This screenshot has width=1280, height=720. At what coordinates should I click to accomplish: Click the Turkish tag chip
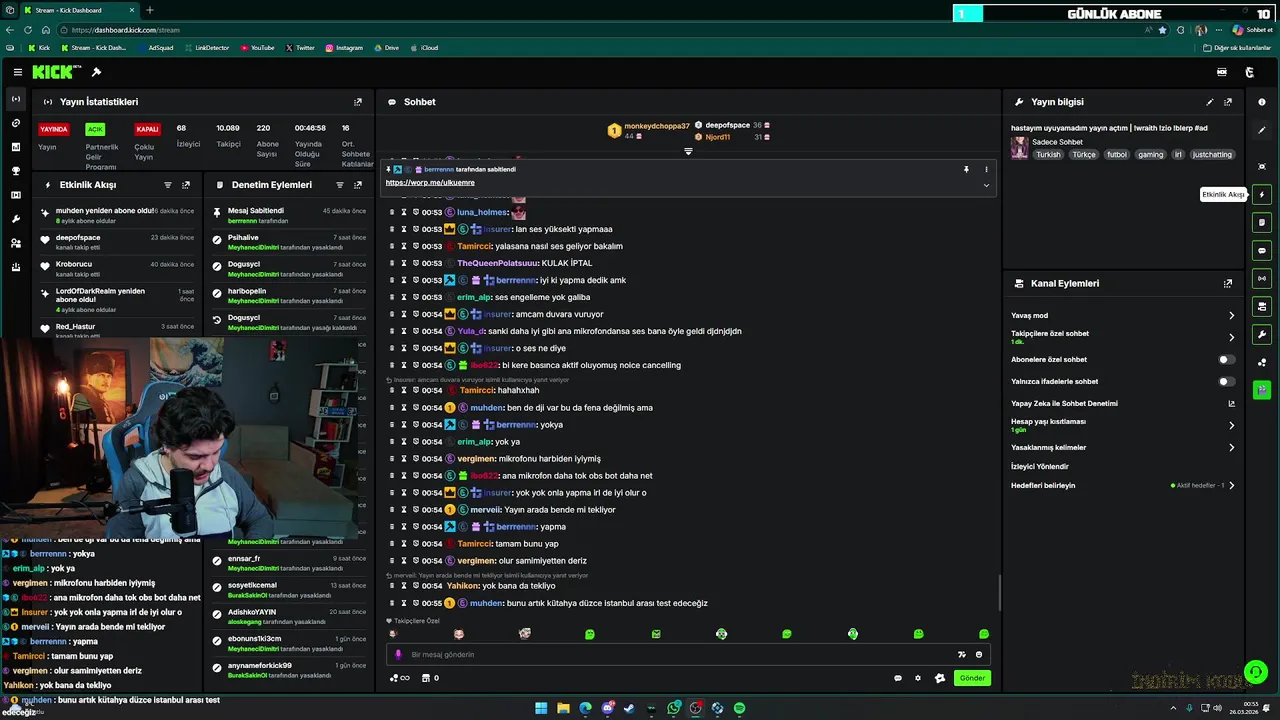point(1048,155)
